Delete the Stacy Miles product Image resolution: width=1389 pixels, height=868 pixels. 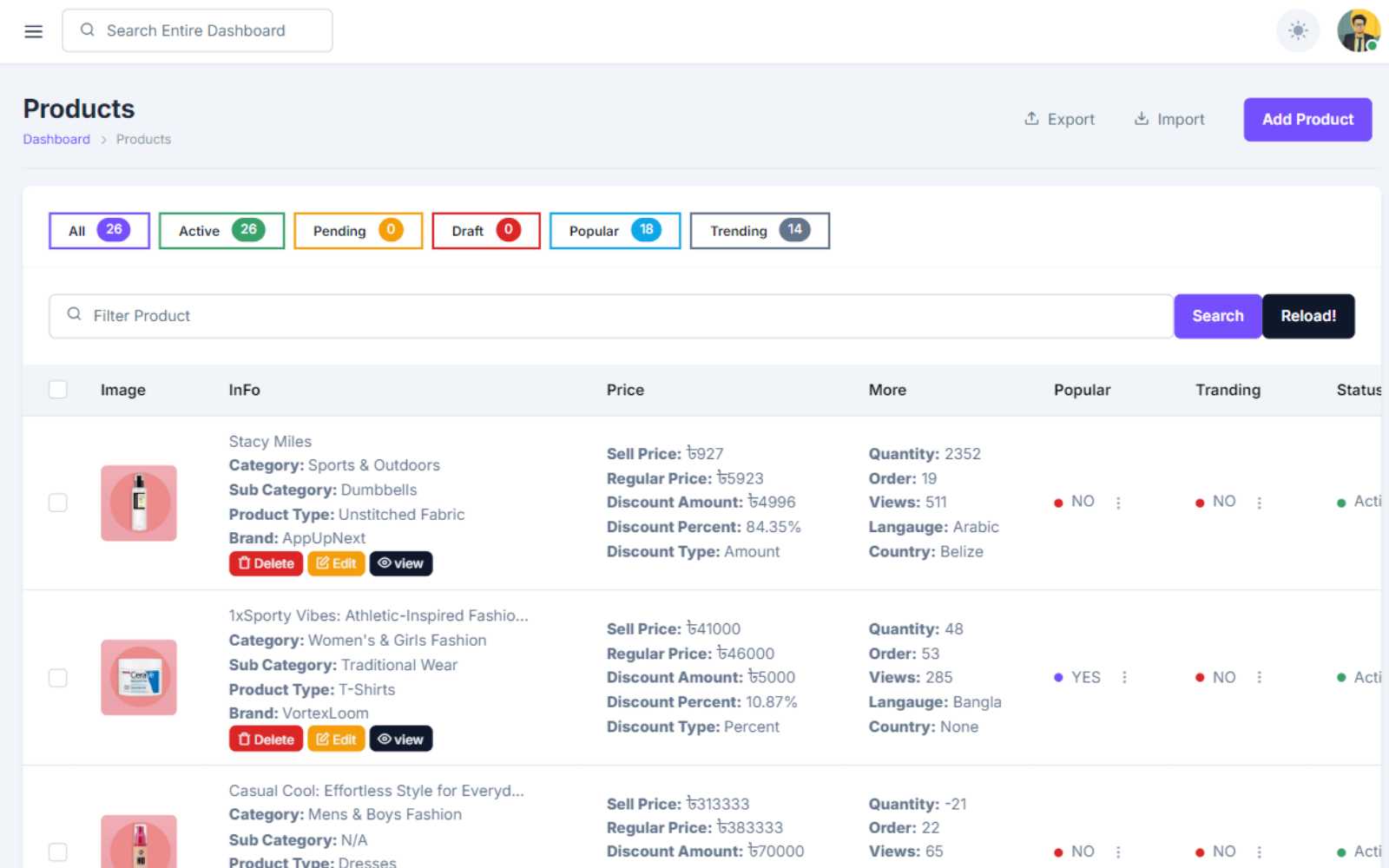(x=266, y=563)
